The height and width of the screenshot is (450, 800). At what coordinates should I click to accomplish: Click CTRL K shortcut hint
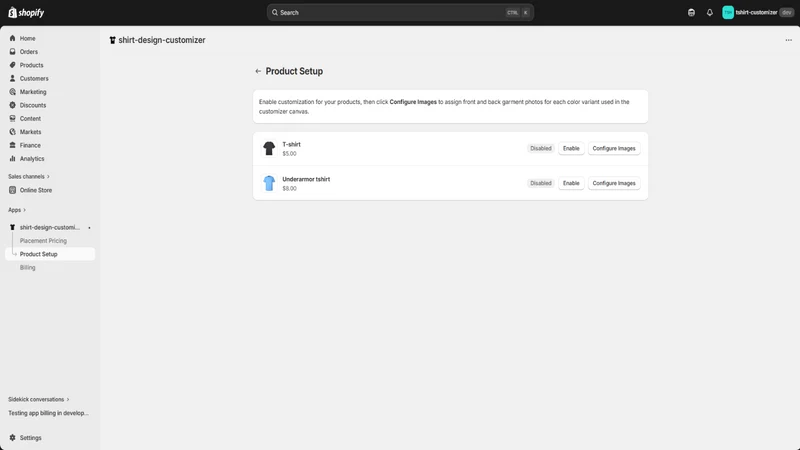point(517,13)
